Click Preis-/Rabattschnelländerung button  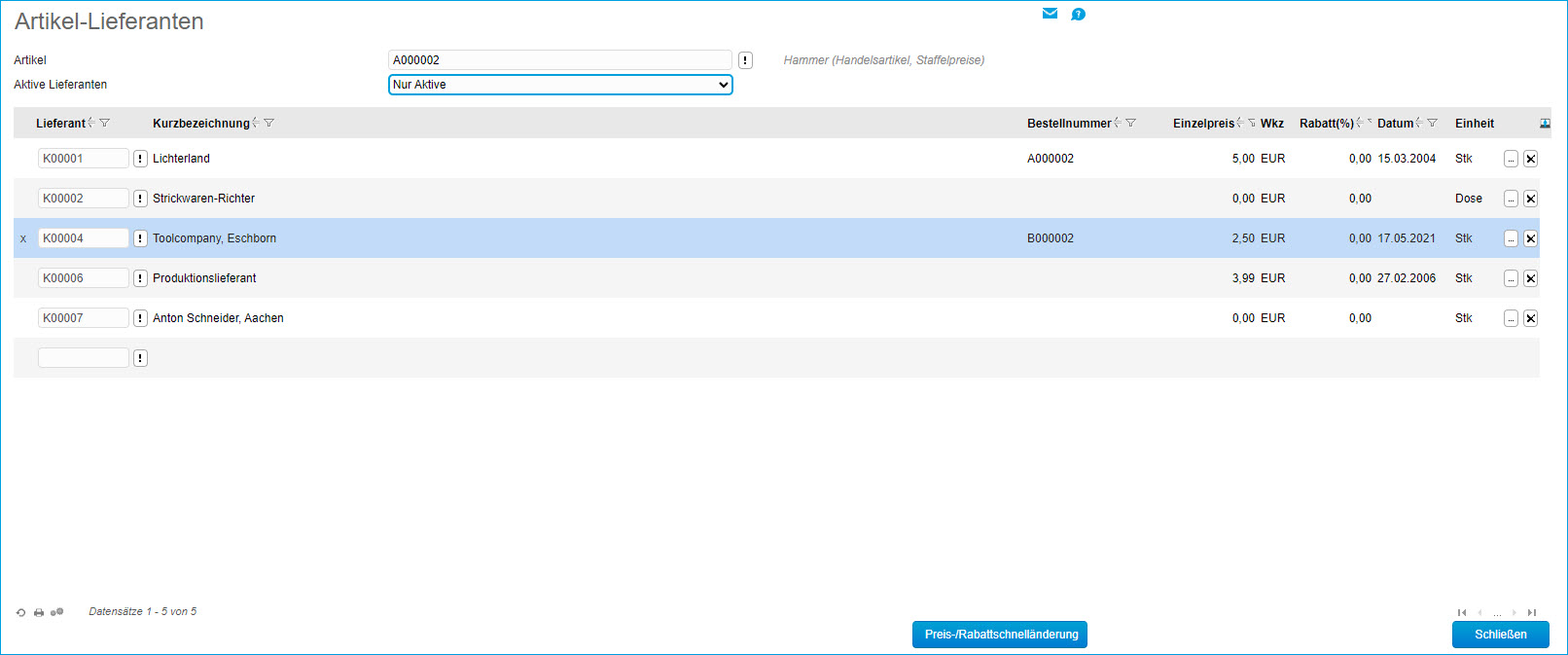pyautogui.click(x=999, y=635)
